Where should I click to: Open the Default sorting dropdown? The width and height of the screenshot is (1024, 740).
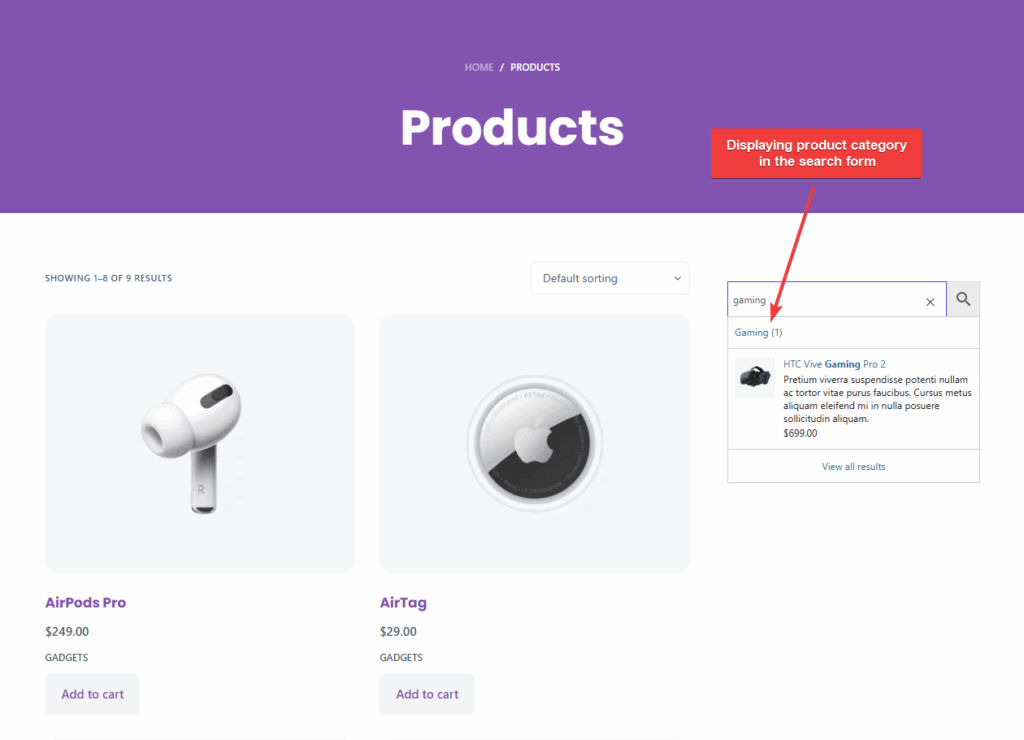click(609, 278)
